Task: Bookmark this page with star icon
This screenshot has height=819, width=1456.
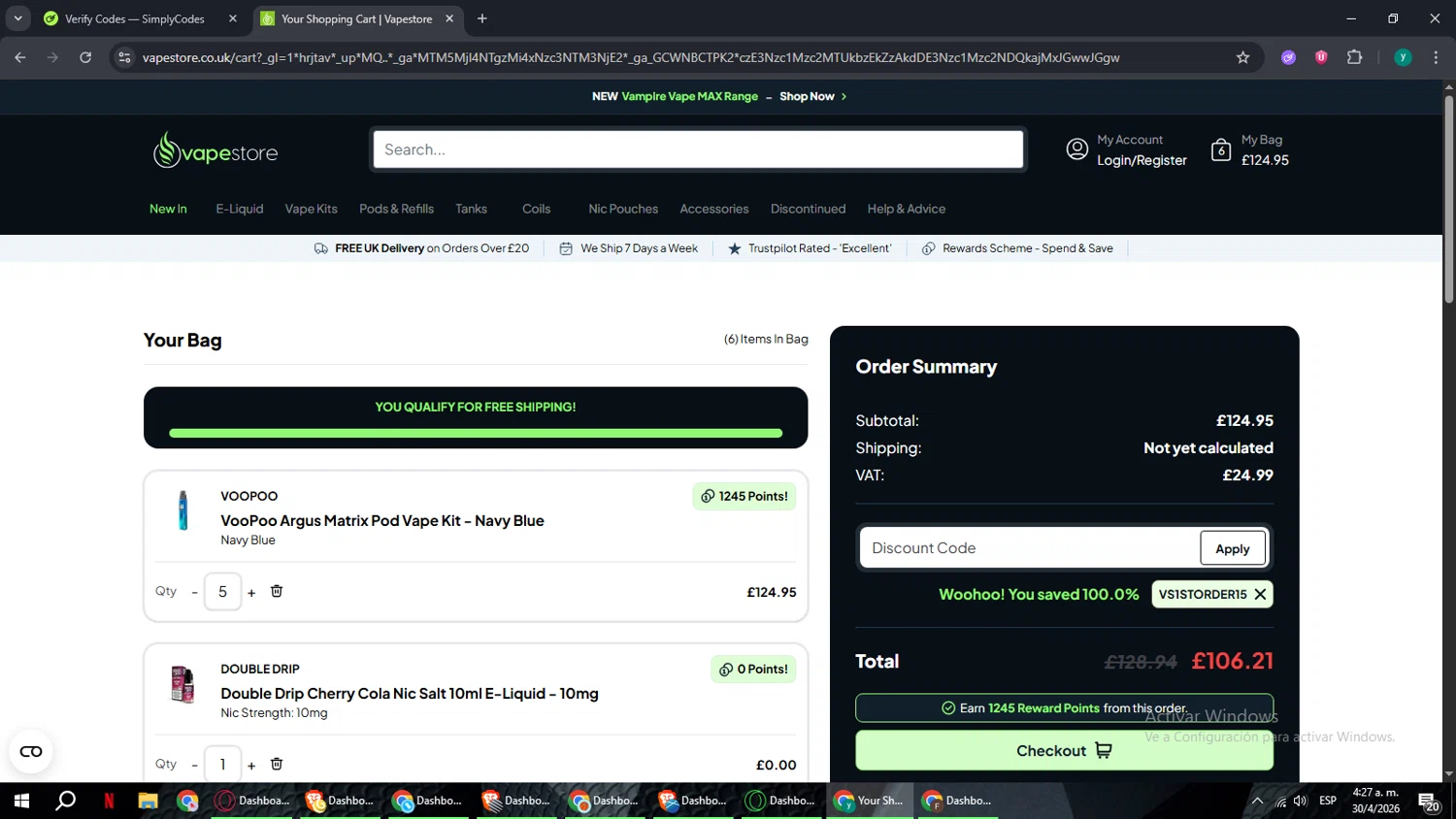Action: pyautogui.click(x=1242, y=57)
